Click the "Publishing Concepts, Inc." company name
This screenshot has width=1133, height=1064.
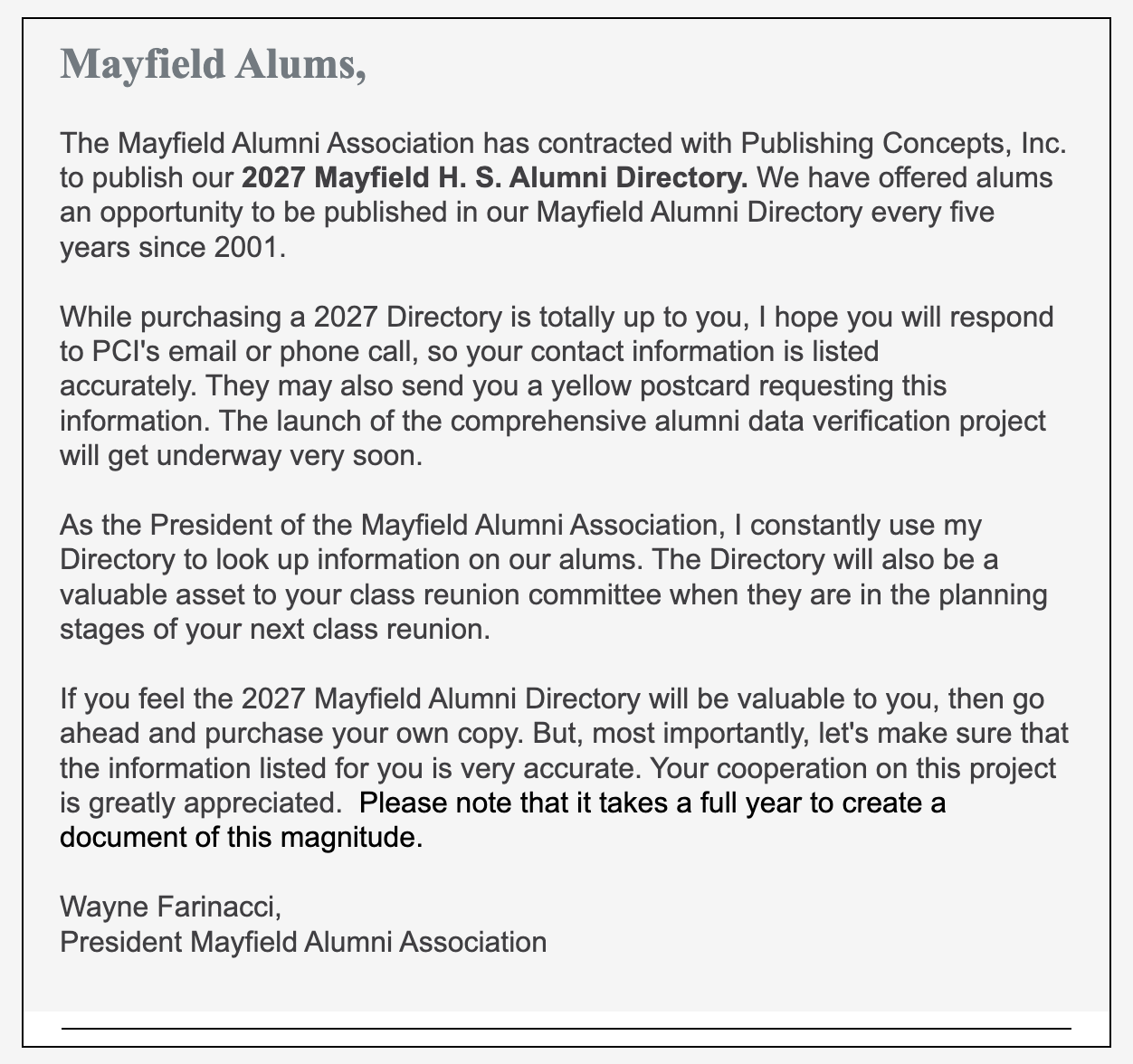(903, 143)
